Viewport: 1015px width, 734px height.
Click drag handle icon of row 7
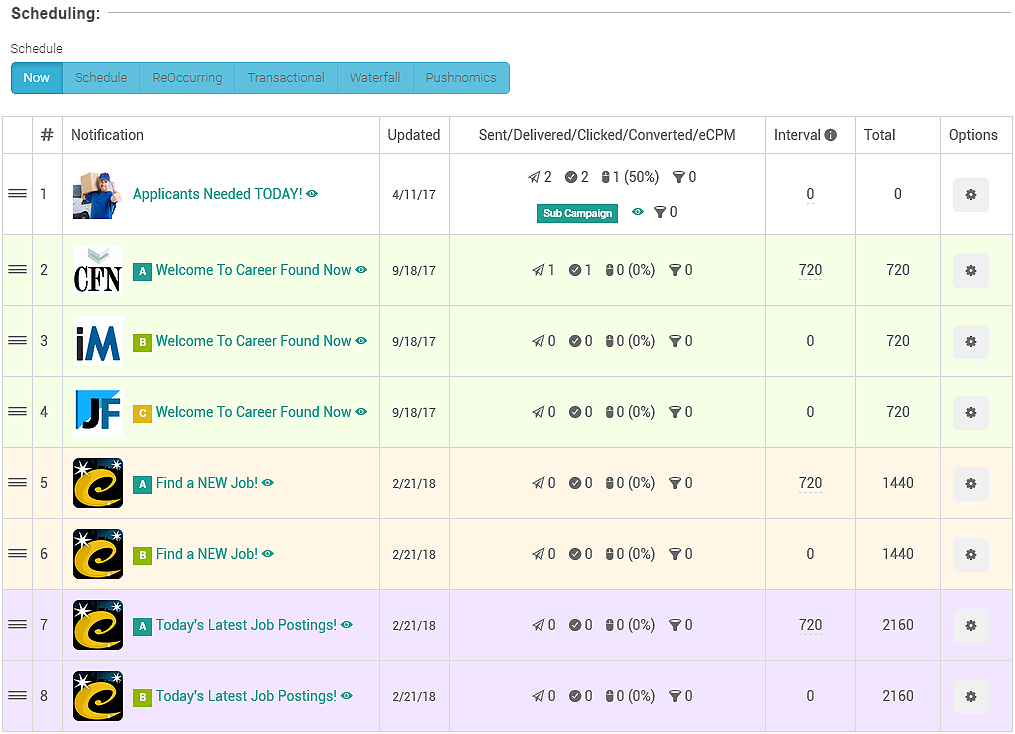(x=17, y=625)
